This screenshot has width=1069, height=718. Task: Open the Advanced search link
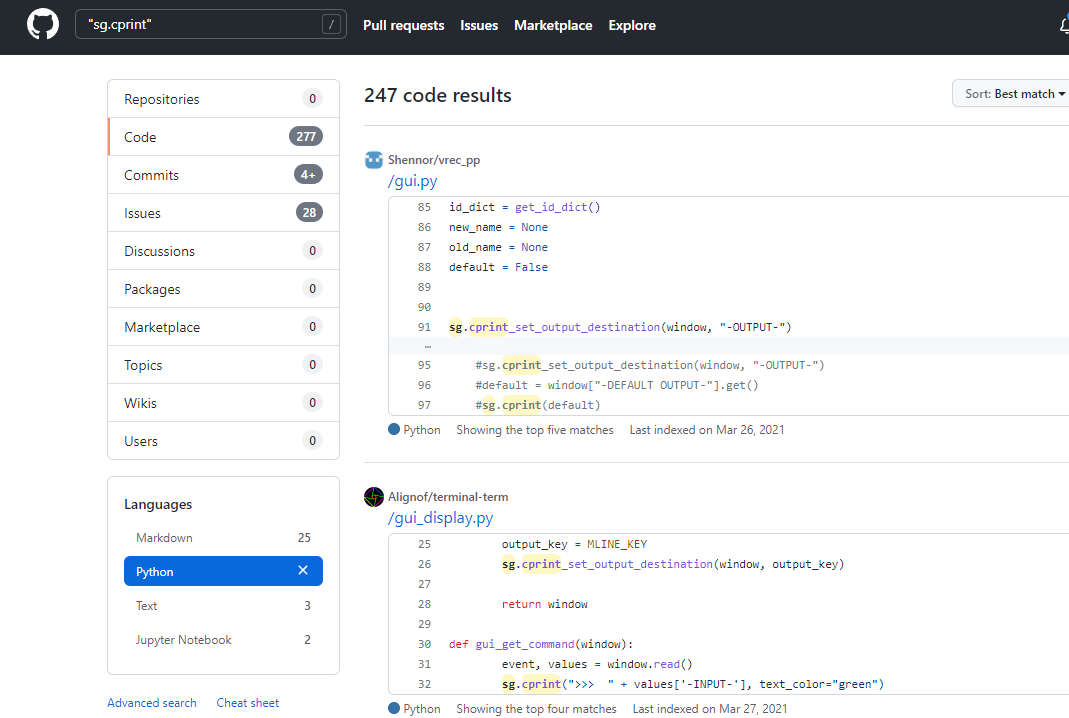click(x=152, y=702)
